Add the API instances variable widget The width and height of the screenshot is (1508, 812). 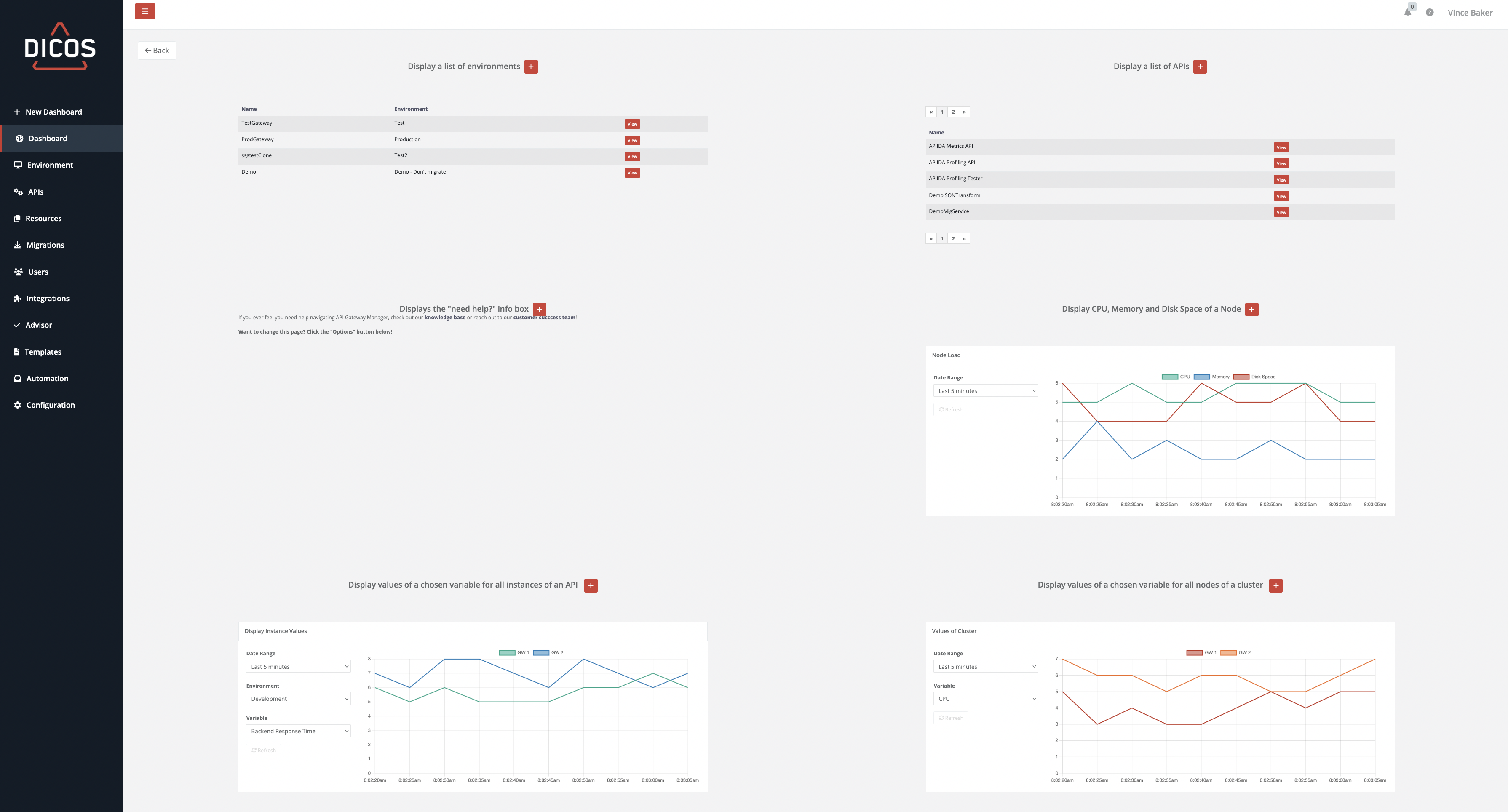[591, 585]
